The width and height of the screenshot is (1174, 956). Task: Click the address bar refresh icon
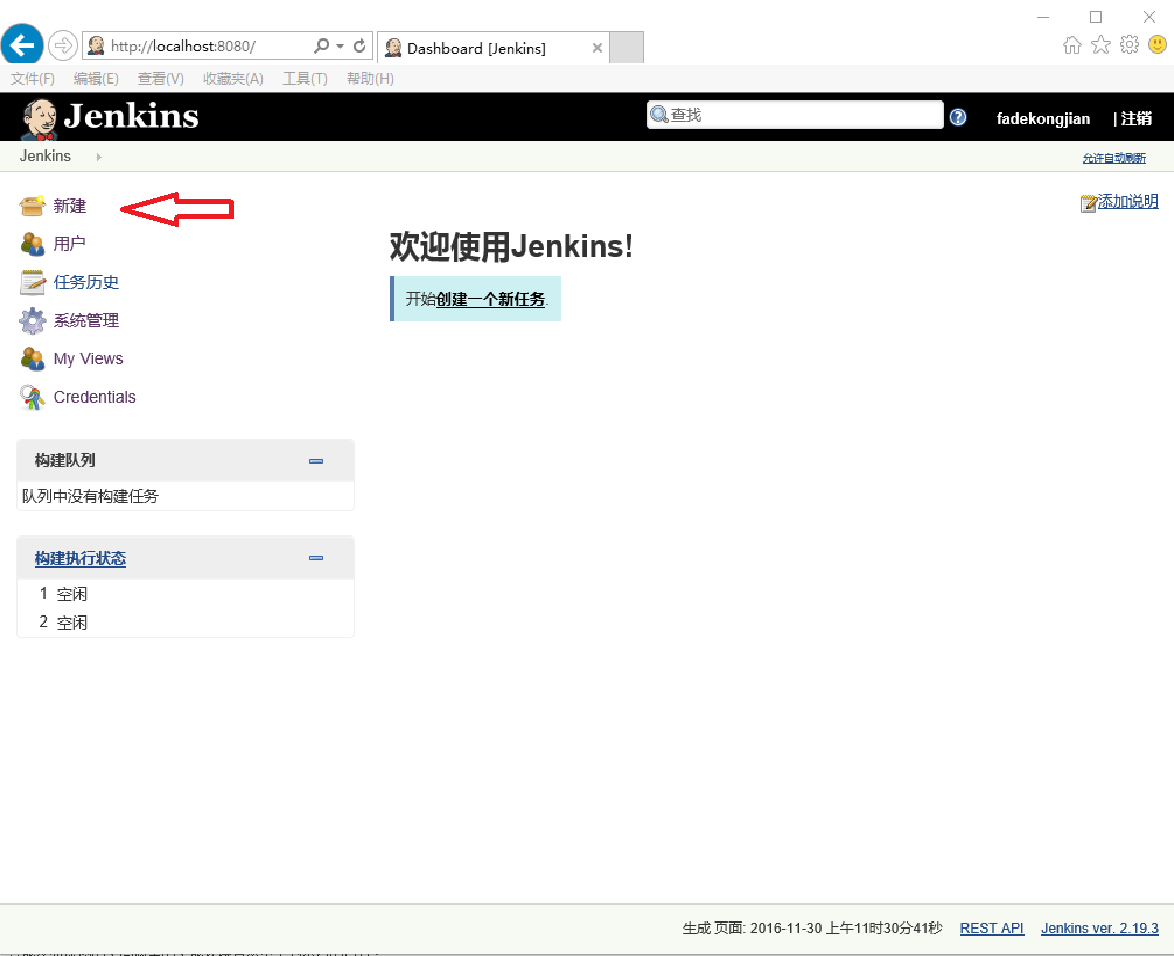click(359, 46)
